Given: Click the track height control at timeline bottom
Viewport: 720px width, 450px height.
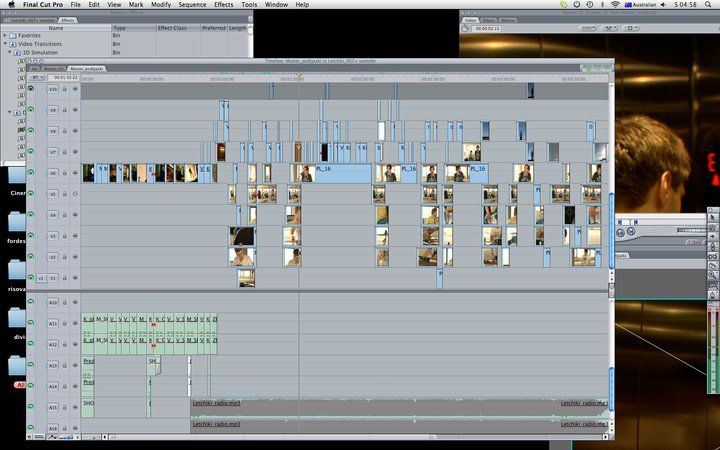Looking at the screenshot, I should (x=66, y=437).
